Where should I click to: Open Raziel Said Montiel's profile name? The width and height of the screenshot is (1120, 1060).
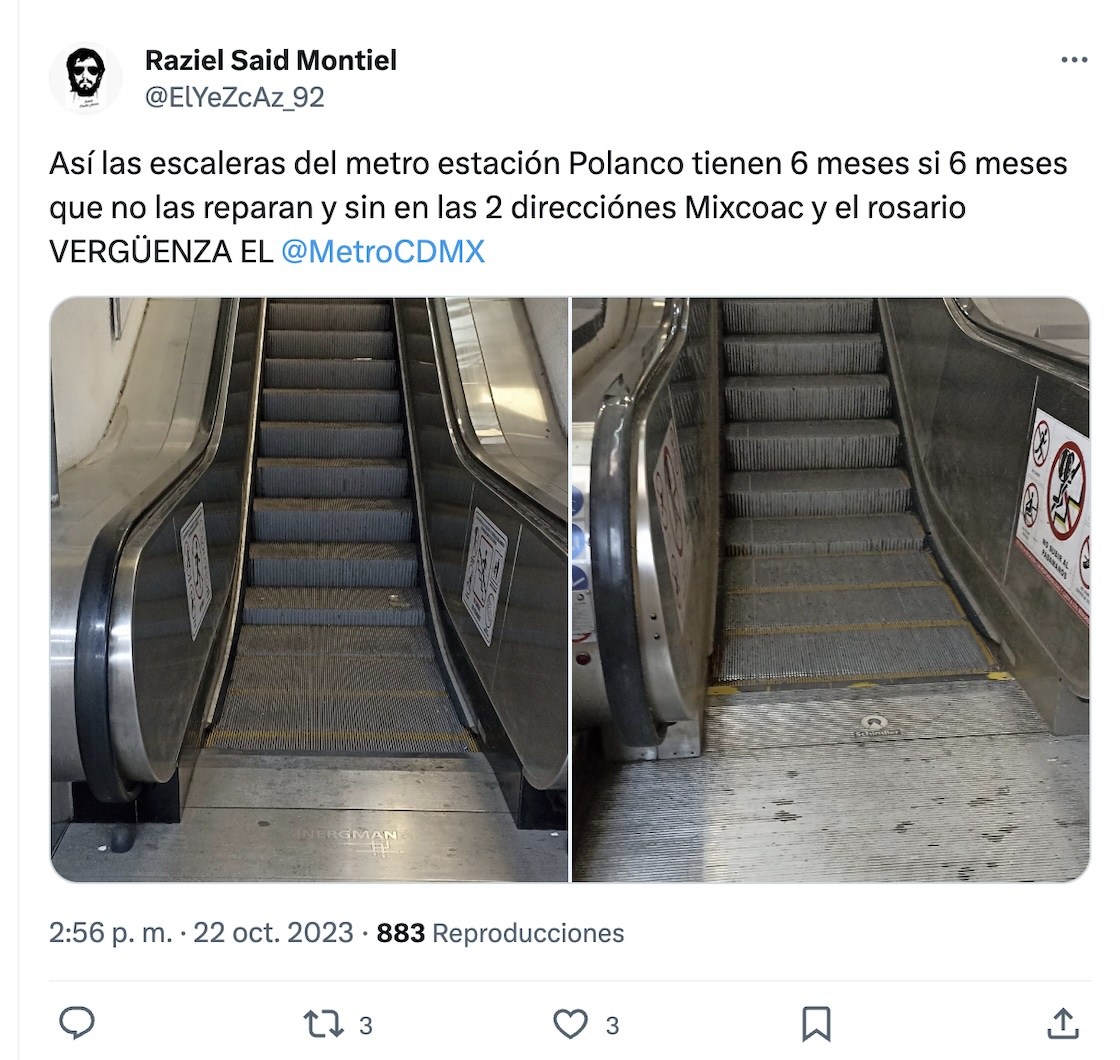271,60
